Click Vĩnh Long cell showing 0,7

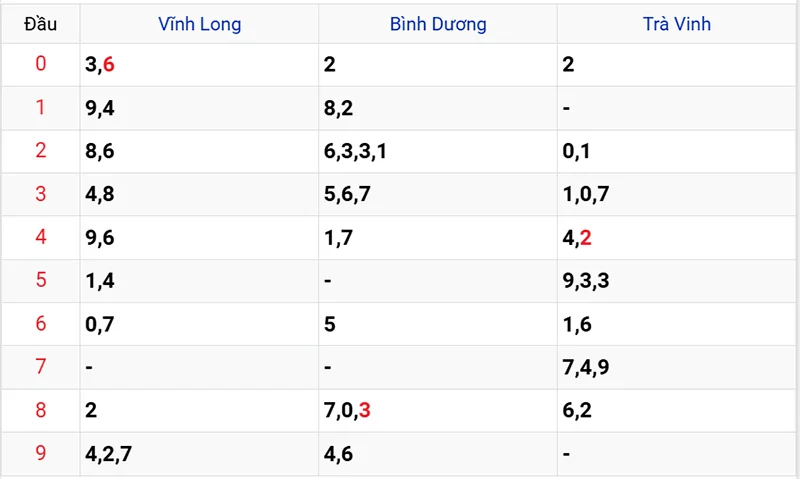click(x=101, y=323)
